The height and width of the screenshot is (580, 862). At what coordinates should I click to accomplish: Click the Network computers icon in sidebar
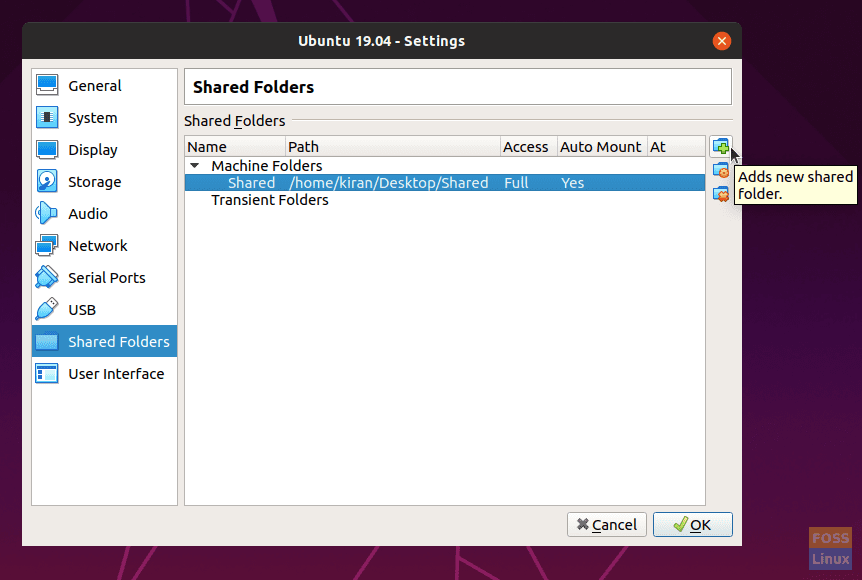click(47, 245)
